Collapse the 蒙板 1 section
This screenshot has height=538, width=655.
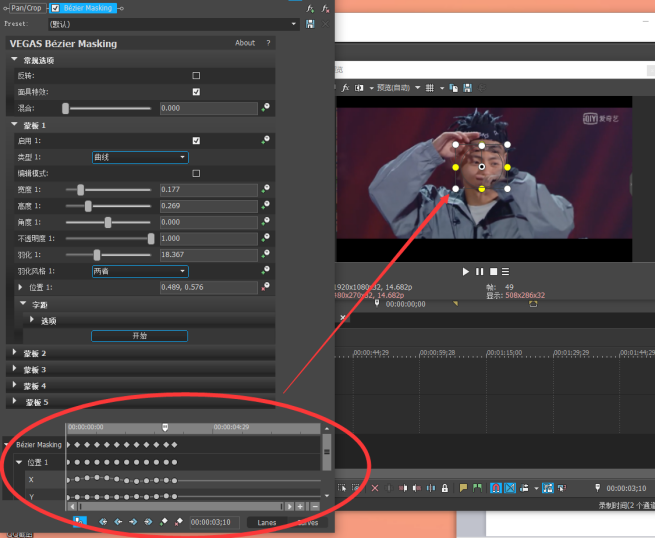pyautogui.click(x=14, y=125)
